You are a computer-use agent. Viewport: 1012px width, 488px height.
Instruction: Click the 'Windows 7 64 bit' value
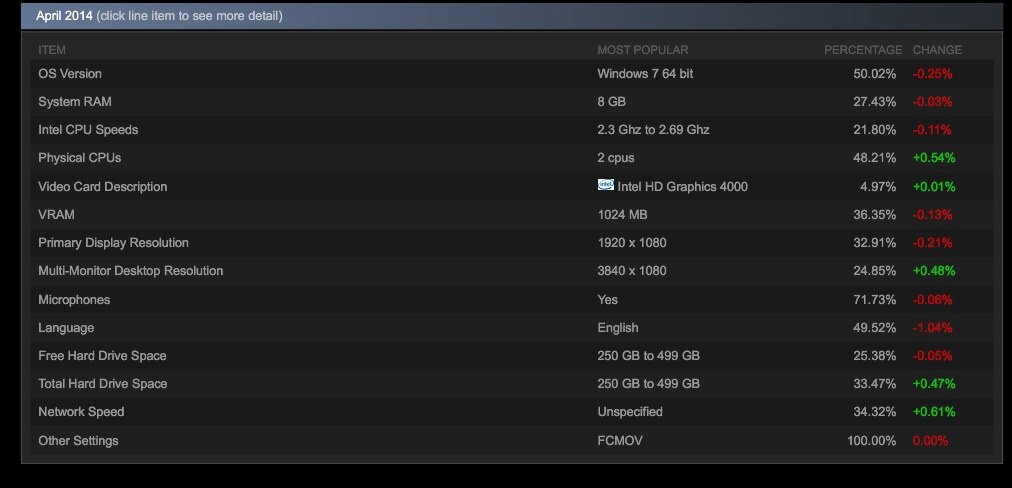645,74
